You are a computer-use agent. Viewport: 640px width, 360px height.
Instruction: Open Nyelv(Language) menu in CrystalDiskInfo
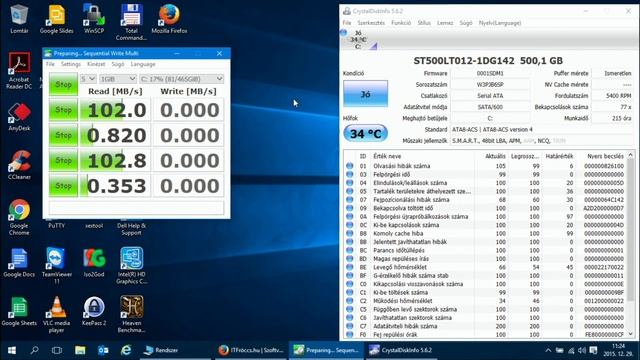click(x=500, y=23)
